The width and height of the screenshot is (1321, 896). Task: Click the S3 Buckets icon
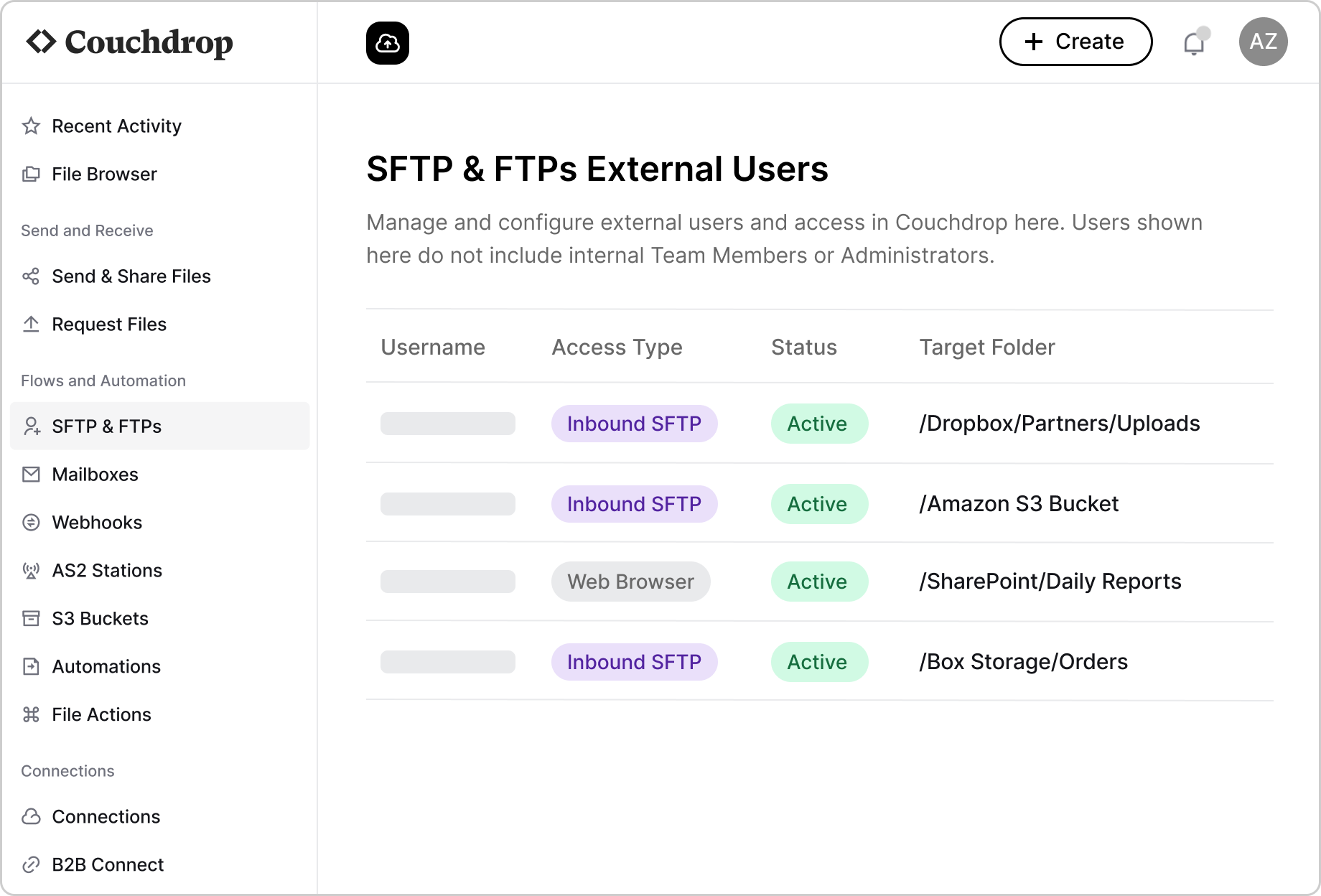coord(30,618)
